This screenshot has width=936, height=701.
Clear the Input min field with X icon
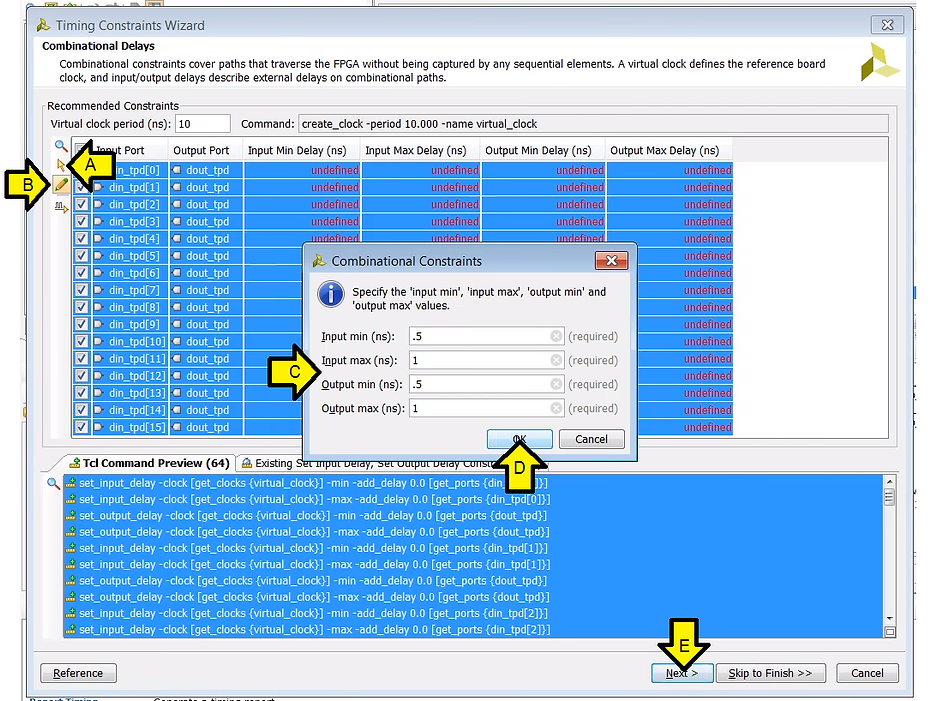(557, 337)
